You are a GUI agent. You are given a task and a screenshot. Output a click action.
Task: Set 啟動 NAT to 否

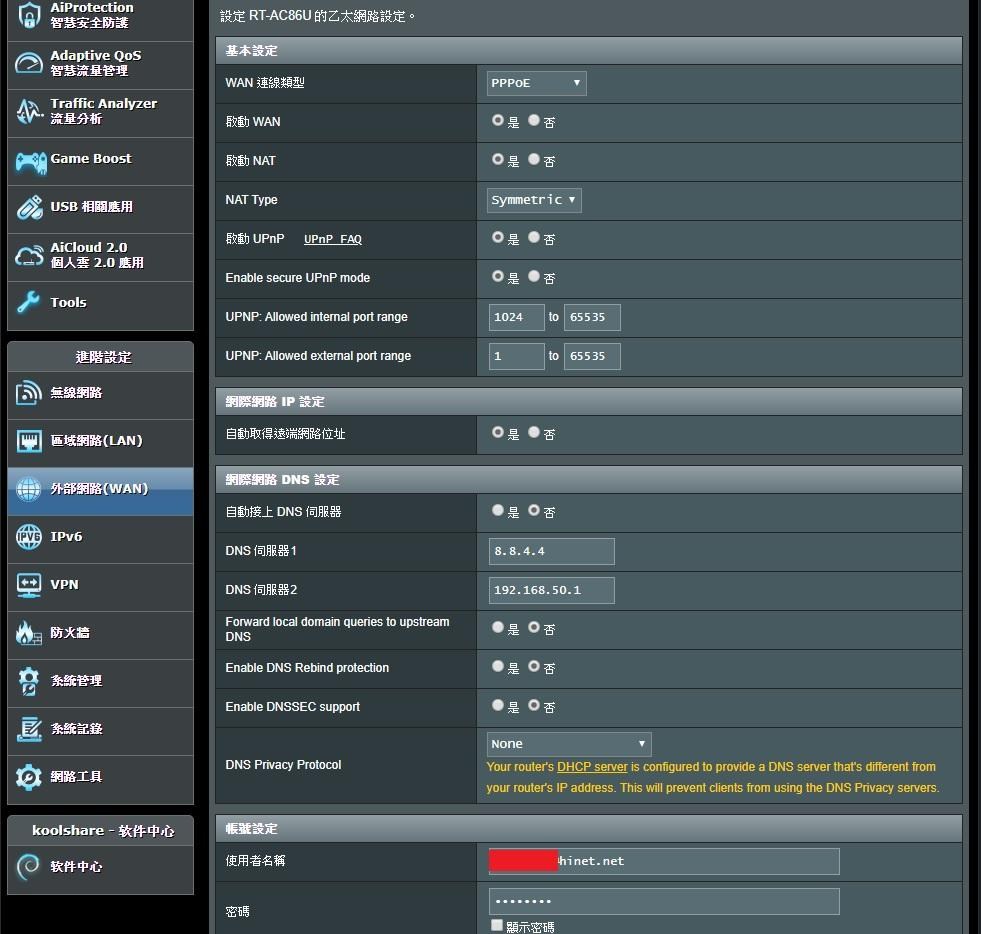click(534, 159)
